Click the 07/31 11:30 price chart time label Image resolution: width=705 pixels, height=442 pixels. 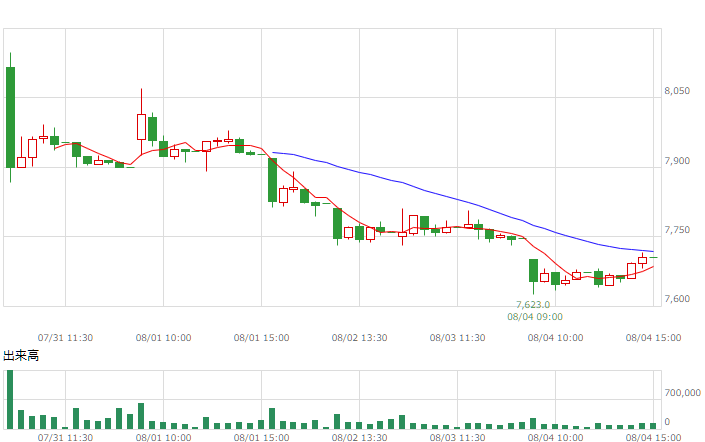point(65,338)
